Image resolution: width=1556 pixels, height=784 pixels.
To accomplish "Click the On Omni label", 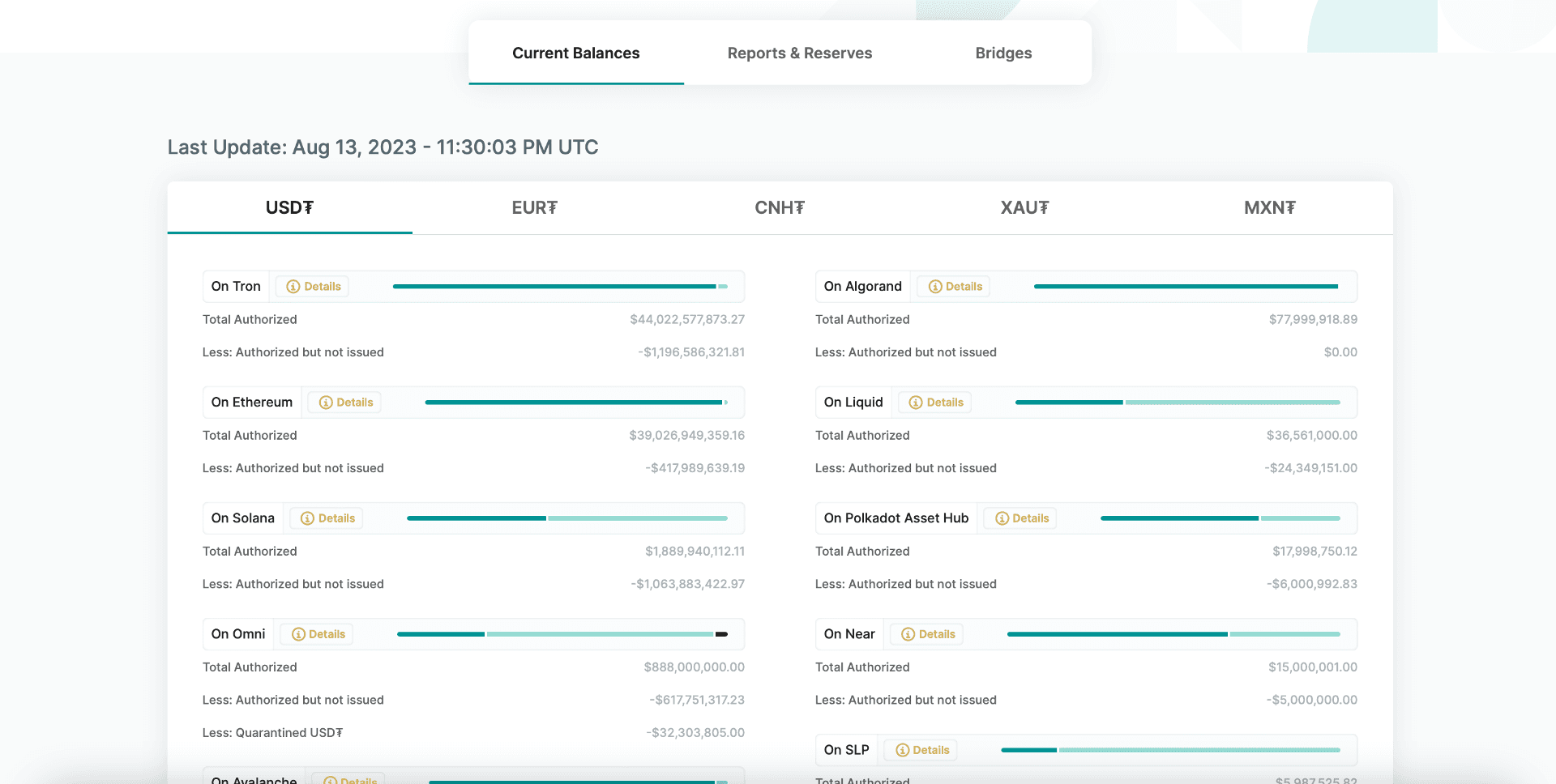I will (x=238, y=634).
